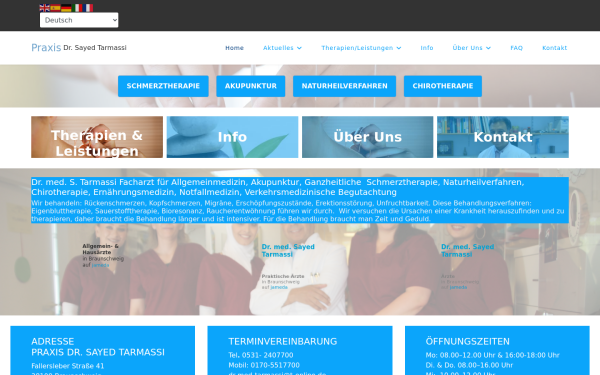600x375 pixels.
Task: Open the Deutsch language dropdown
Action: (x=79, y=20)
